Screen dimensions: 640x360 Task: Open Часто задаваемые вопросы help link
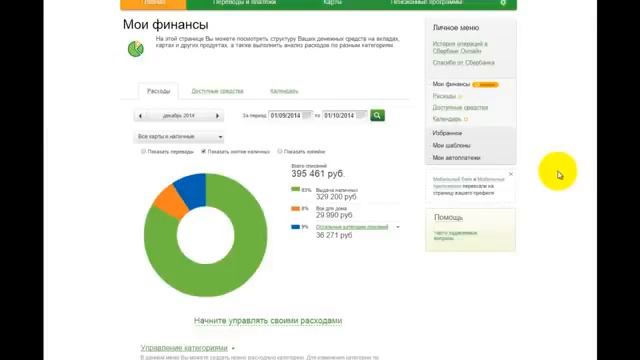pyautogui.click(x=455, y=236)
